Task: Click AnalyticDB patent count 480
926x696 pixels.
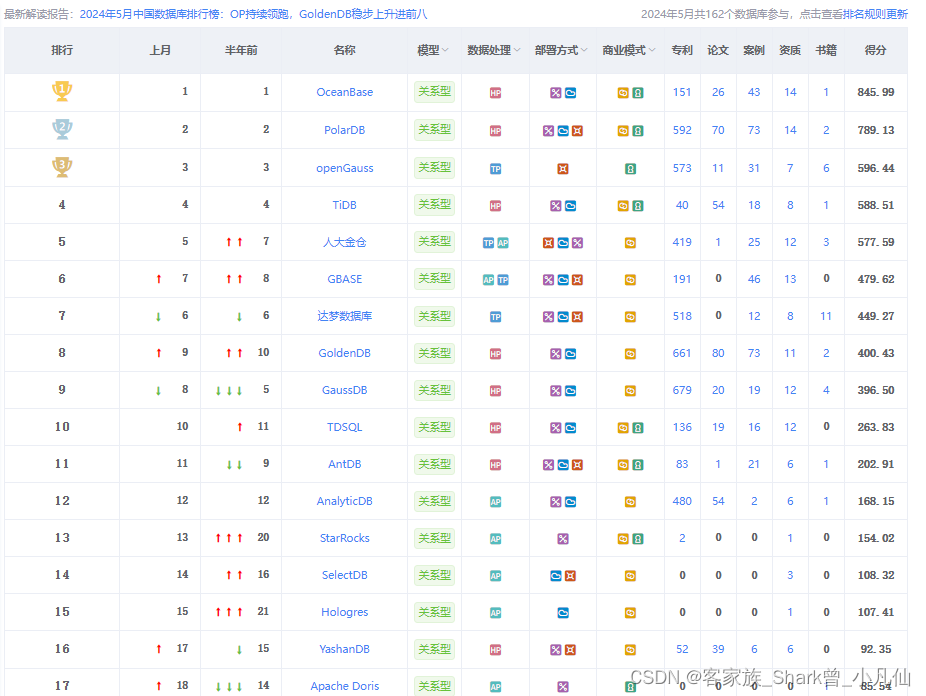Action: pyautogui.click(x=682, y=501)
